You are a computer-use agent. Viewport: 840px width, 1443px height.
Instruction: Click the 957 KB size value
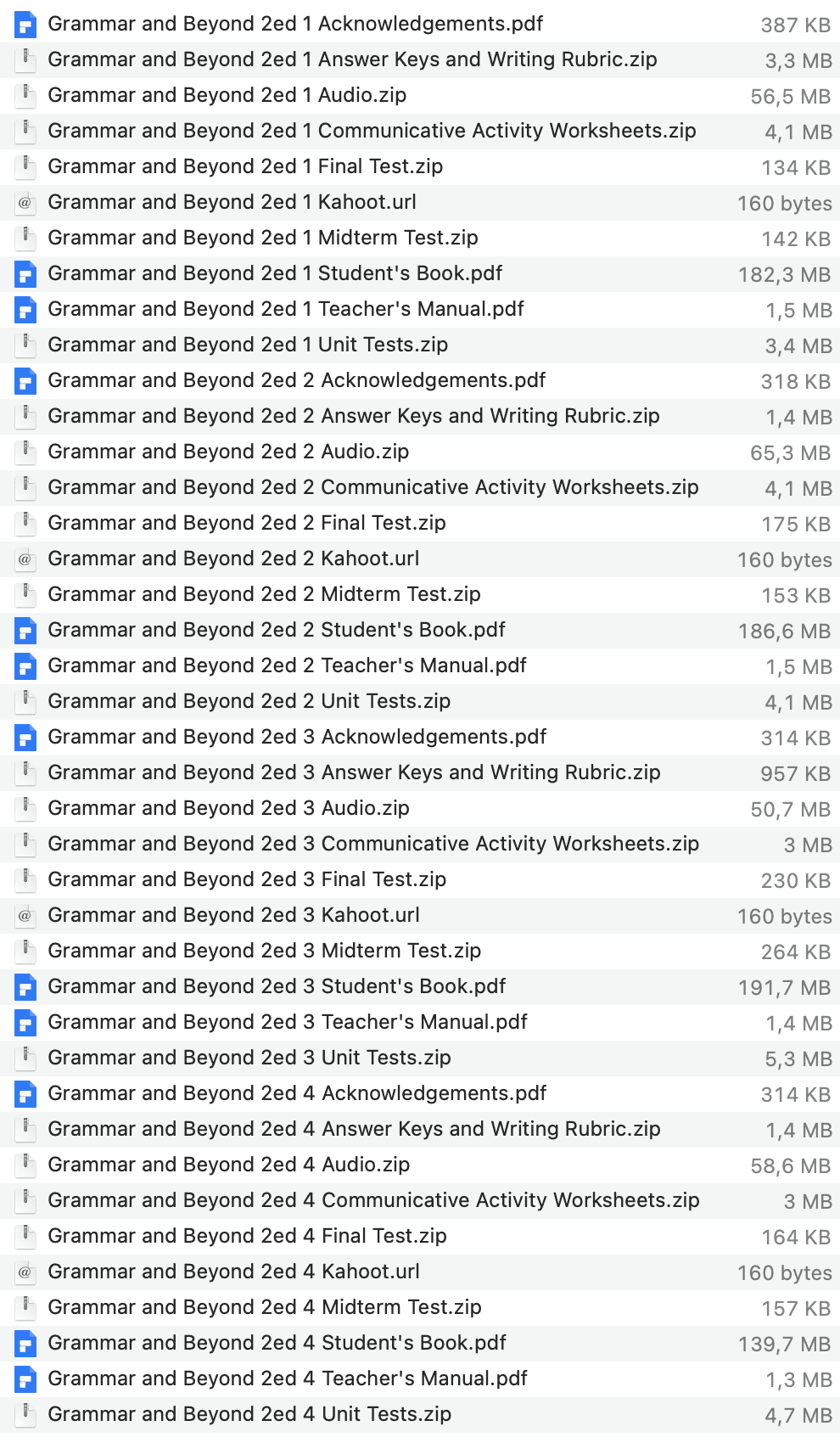pyautogui.click(x=796, y=774)
